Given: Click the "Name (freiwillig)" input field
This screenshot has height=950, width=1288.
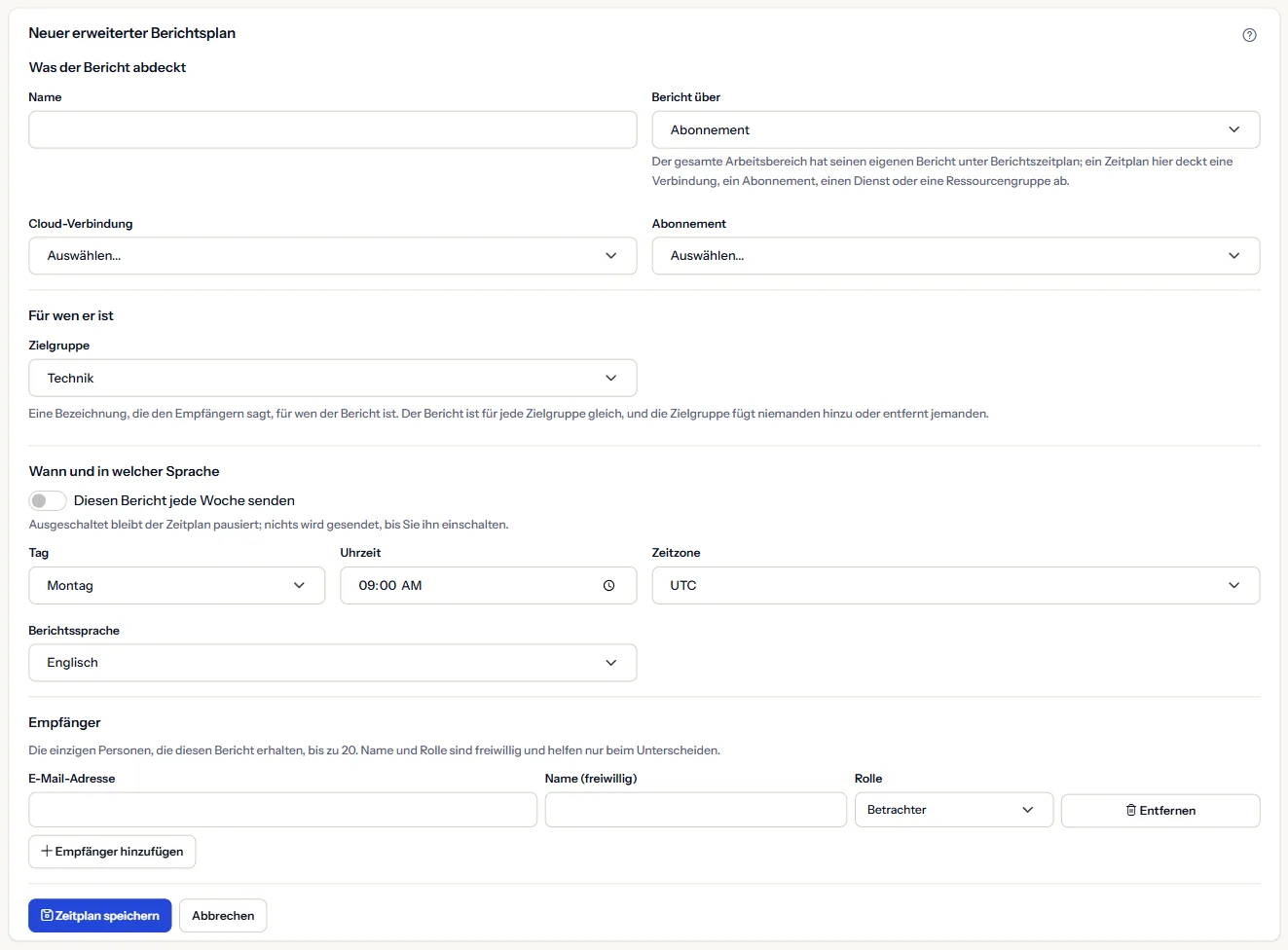Looking at the screenshot, I should (x=695, y=810).
